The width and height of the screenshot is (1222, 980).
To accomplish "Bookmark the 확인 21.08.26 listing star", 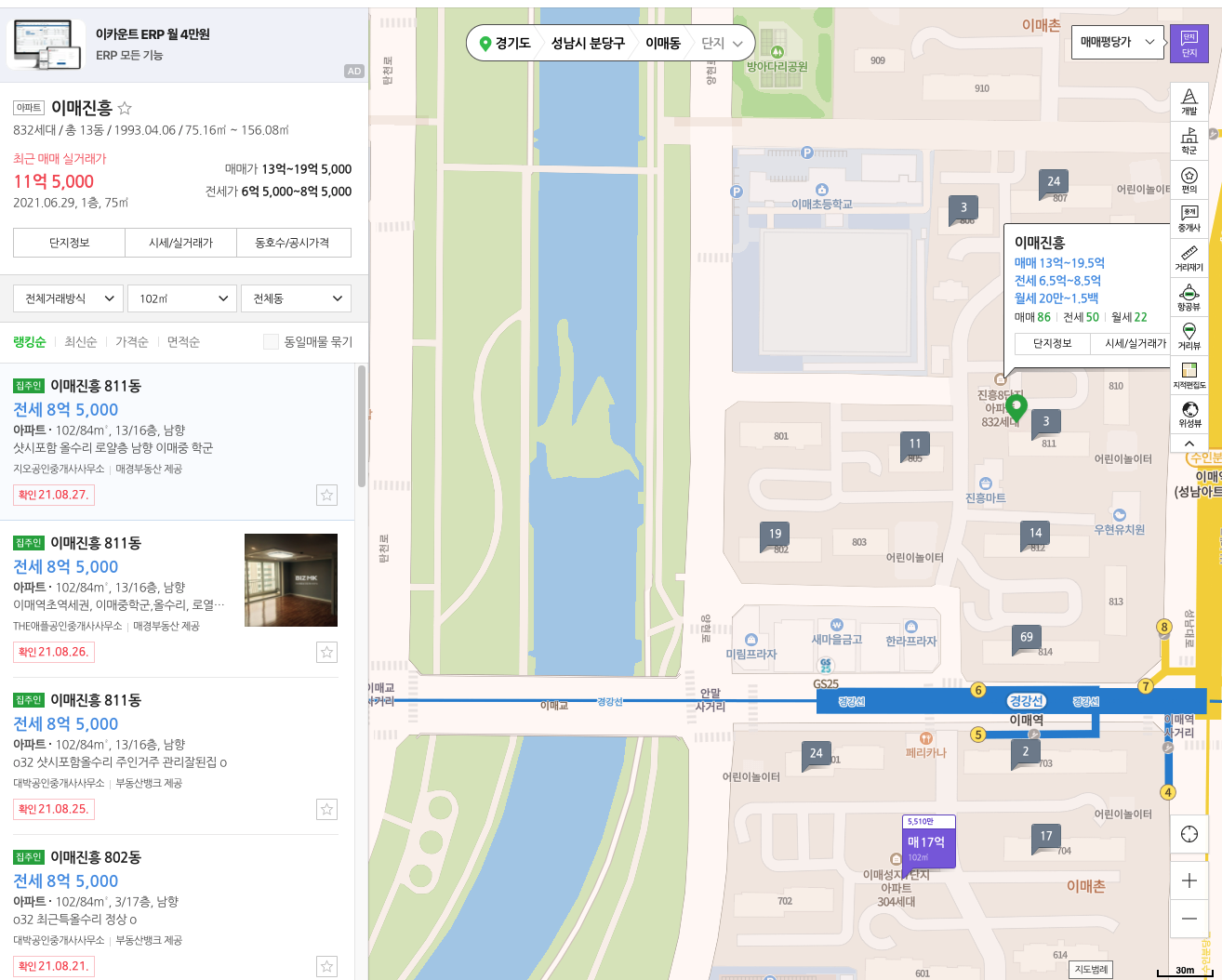I will pos(326,652).
